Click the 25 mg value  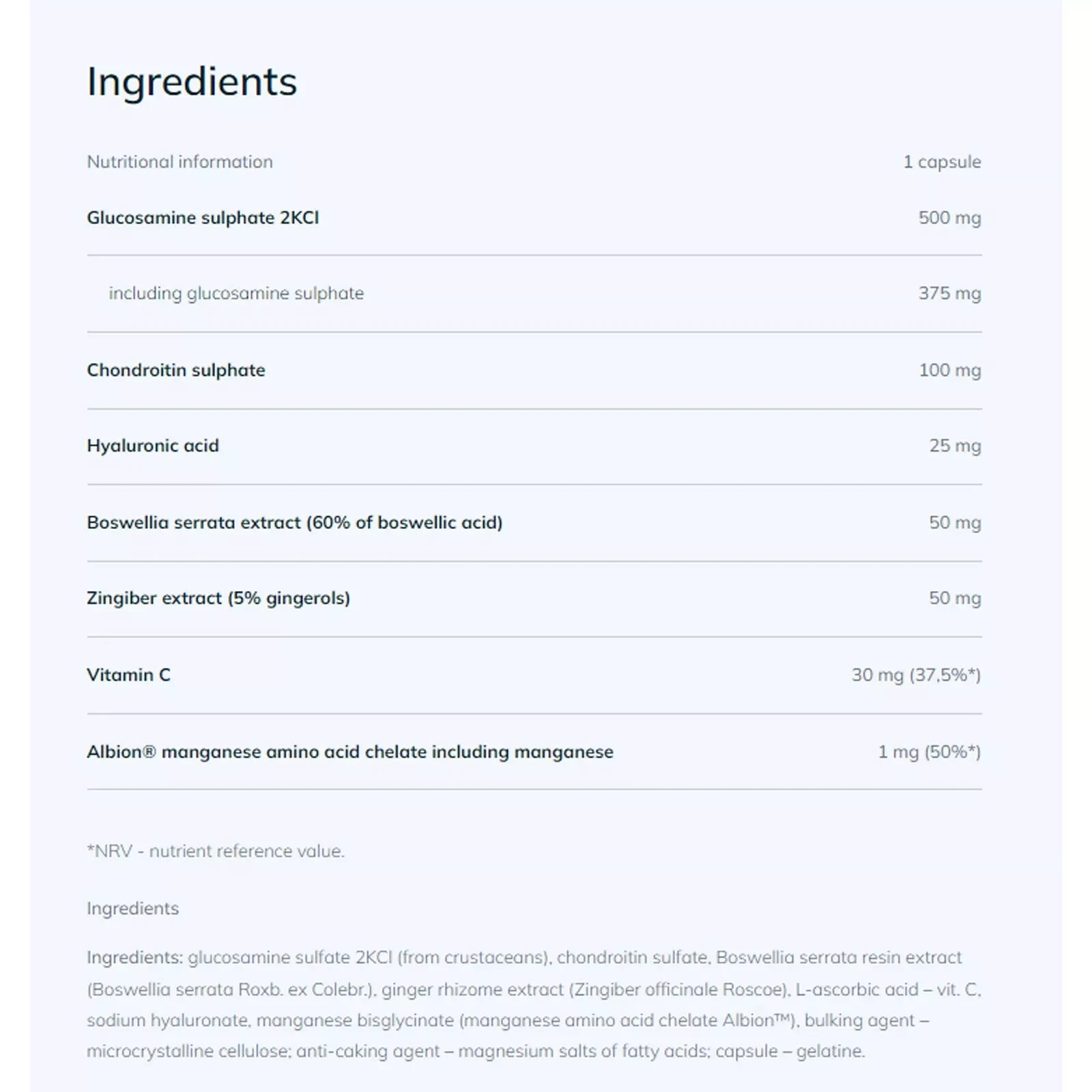pos(955,446)
